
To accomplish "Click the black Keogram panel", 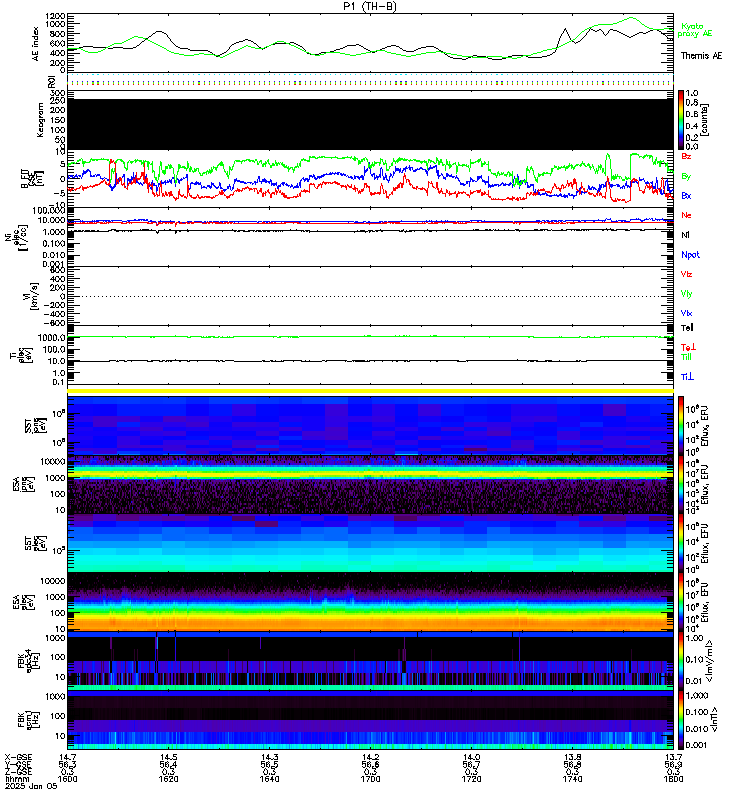I will pyautogui.click(x=370, y=124).
